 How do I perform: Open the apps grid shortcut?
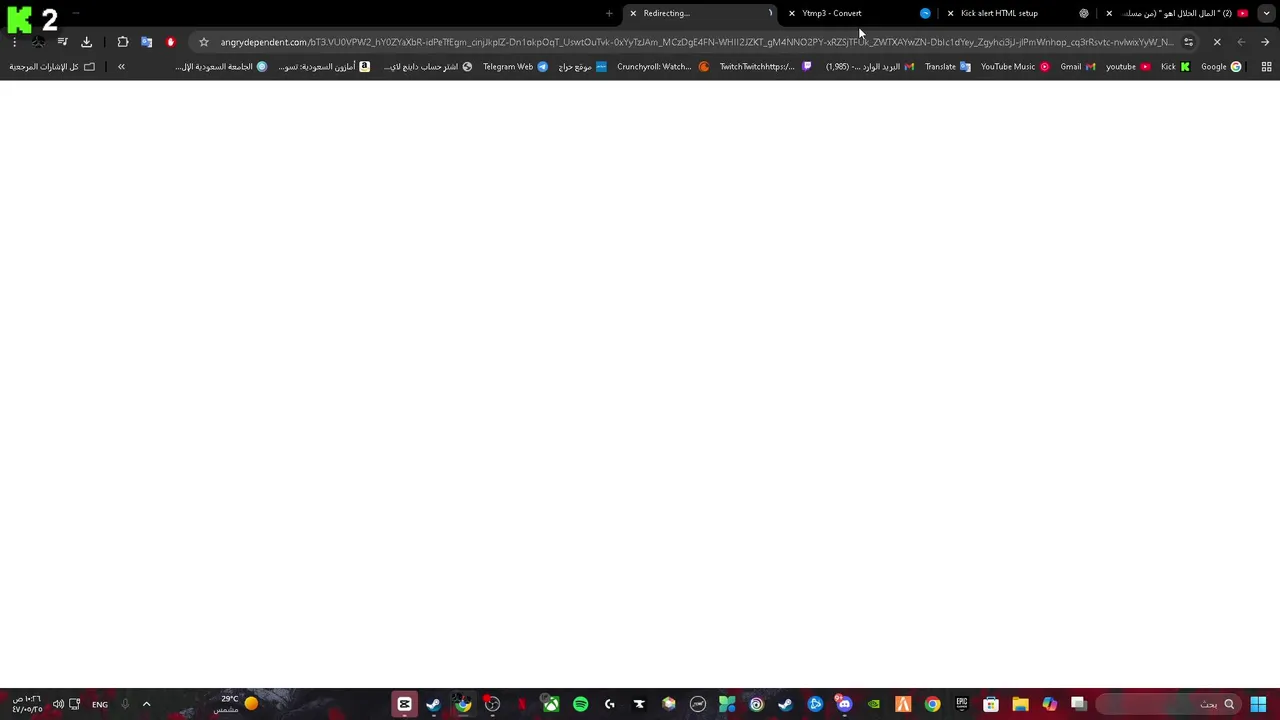(x=1266, y=67)
